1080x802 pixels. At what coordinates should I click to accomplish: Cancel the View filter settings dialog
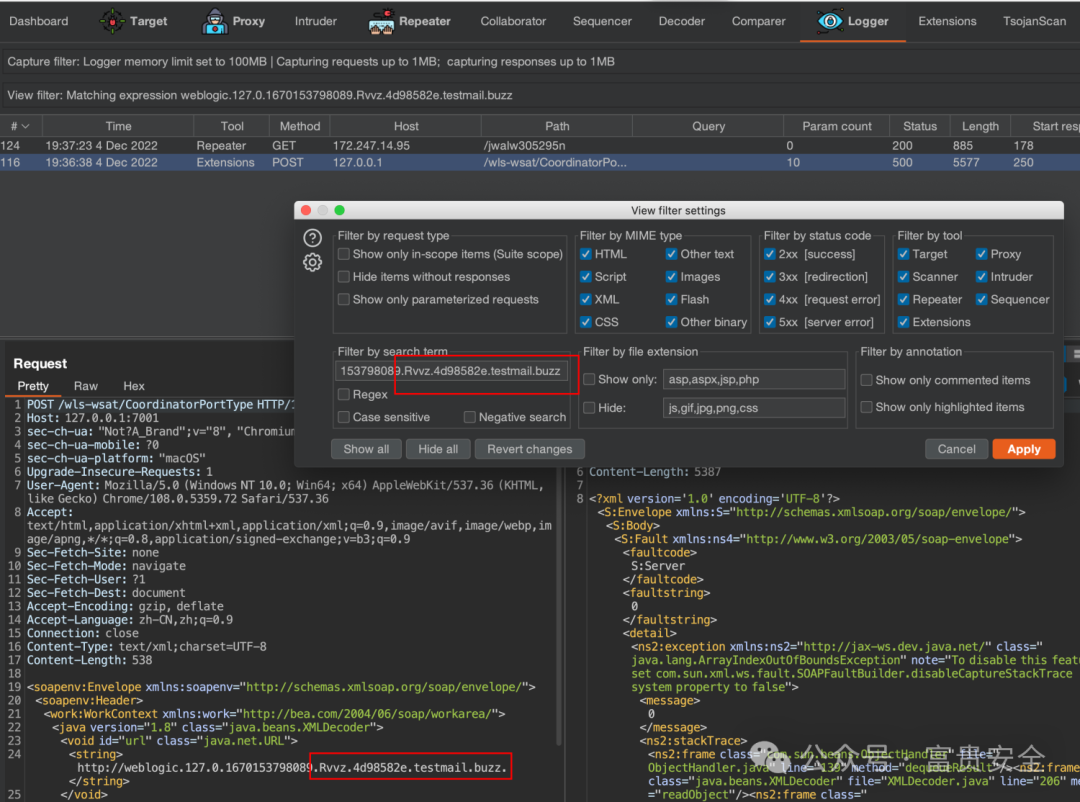click(956, 449)
